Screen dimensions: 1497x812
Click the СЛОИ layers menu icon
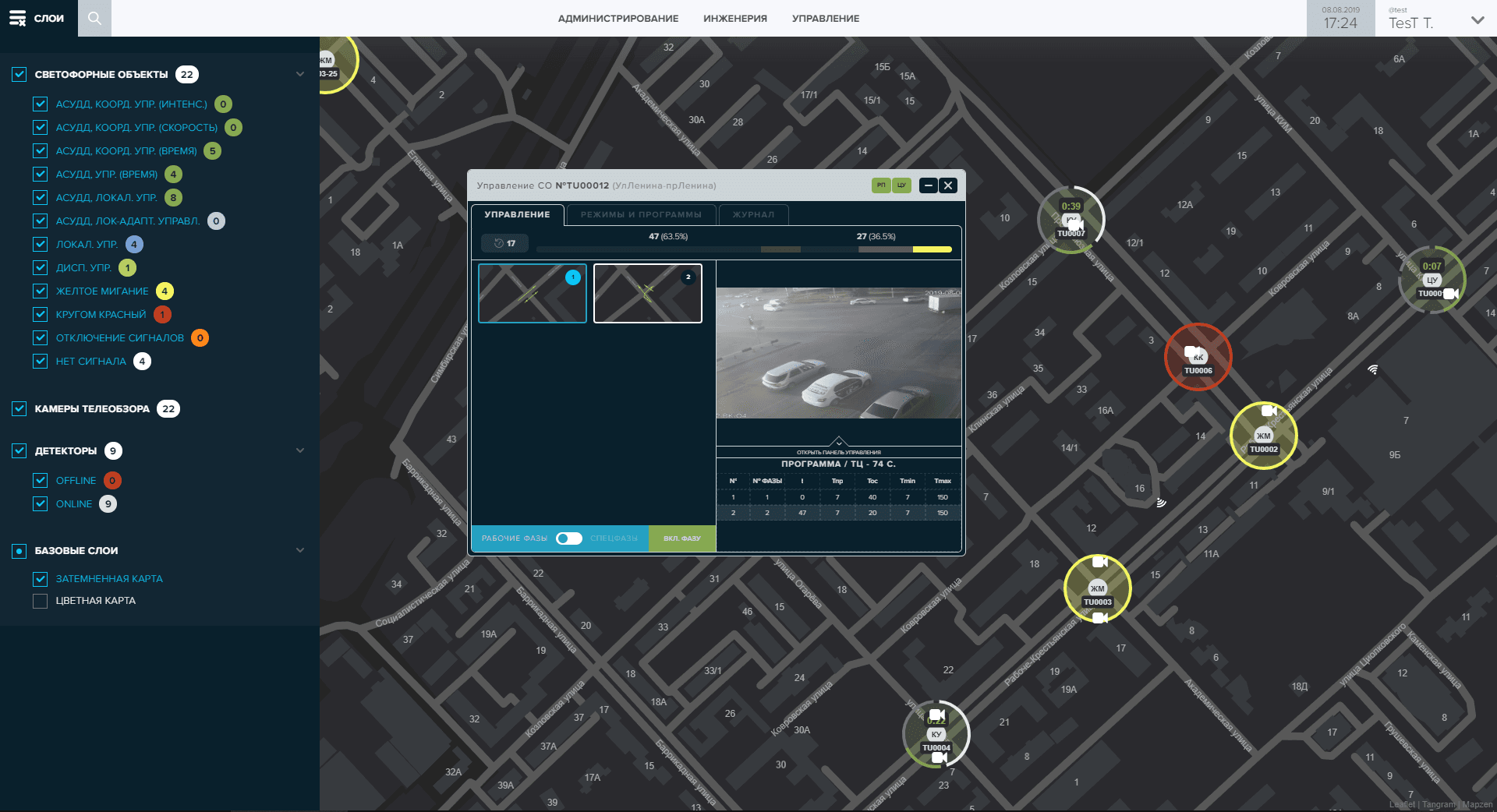17,18
